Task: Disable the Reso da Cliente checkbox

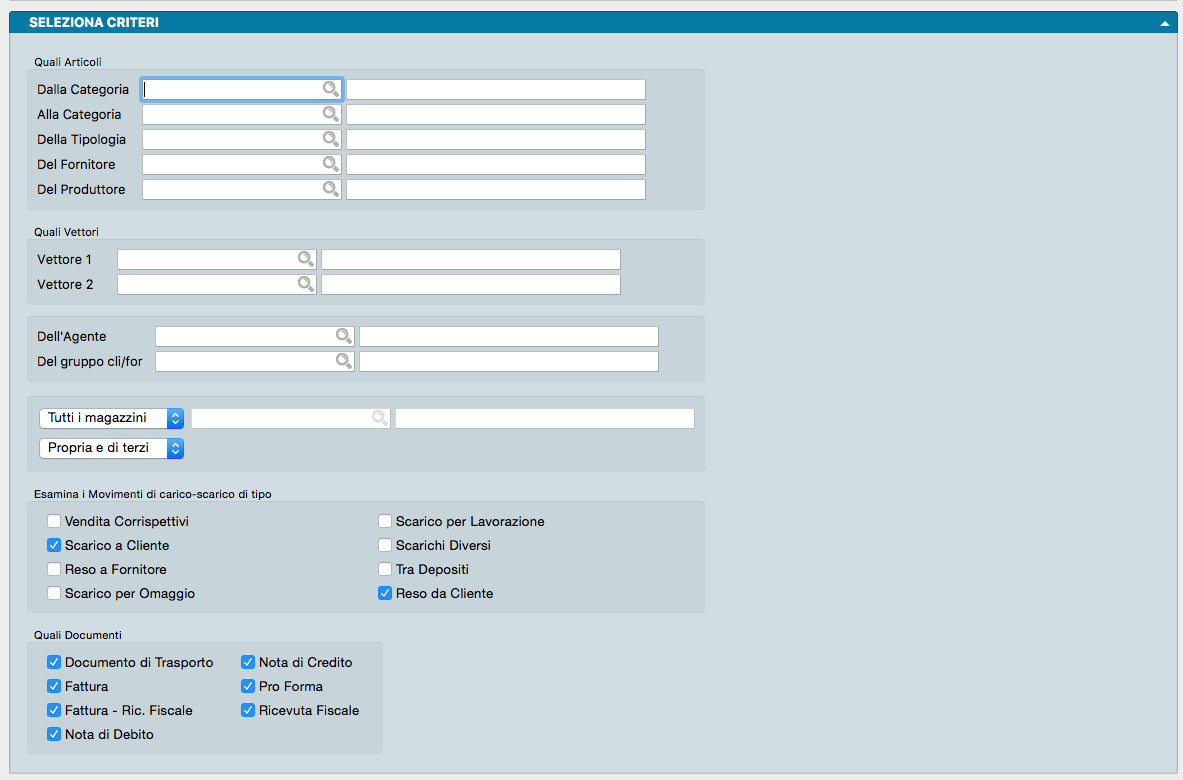Action: coord(385,593)
